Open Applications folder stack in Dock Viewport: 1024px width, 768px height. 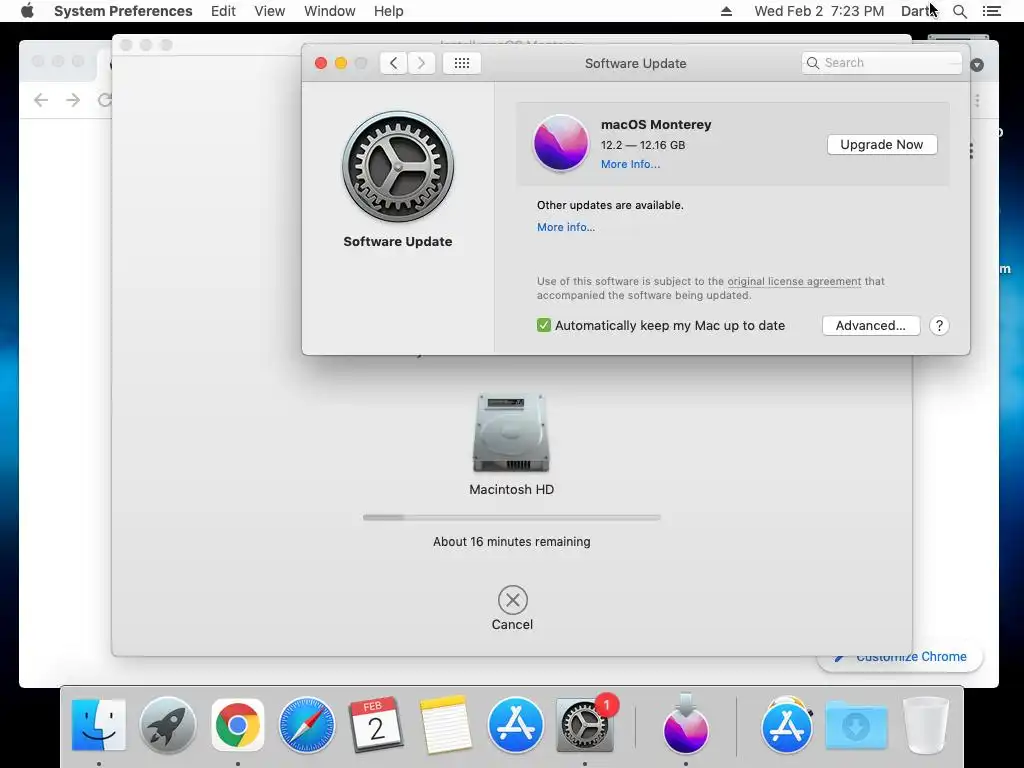pos(787,725)
